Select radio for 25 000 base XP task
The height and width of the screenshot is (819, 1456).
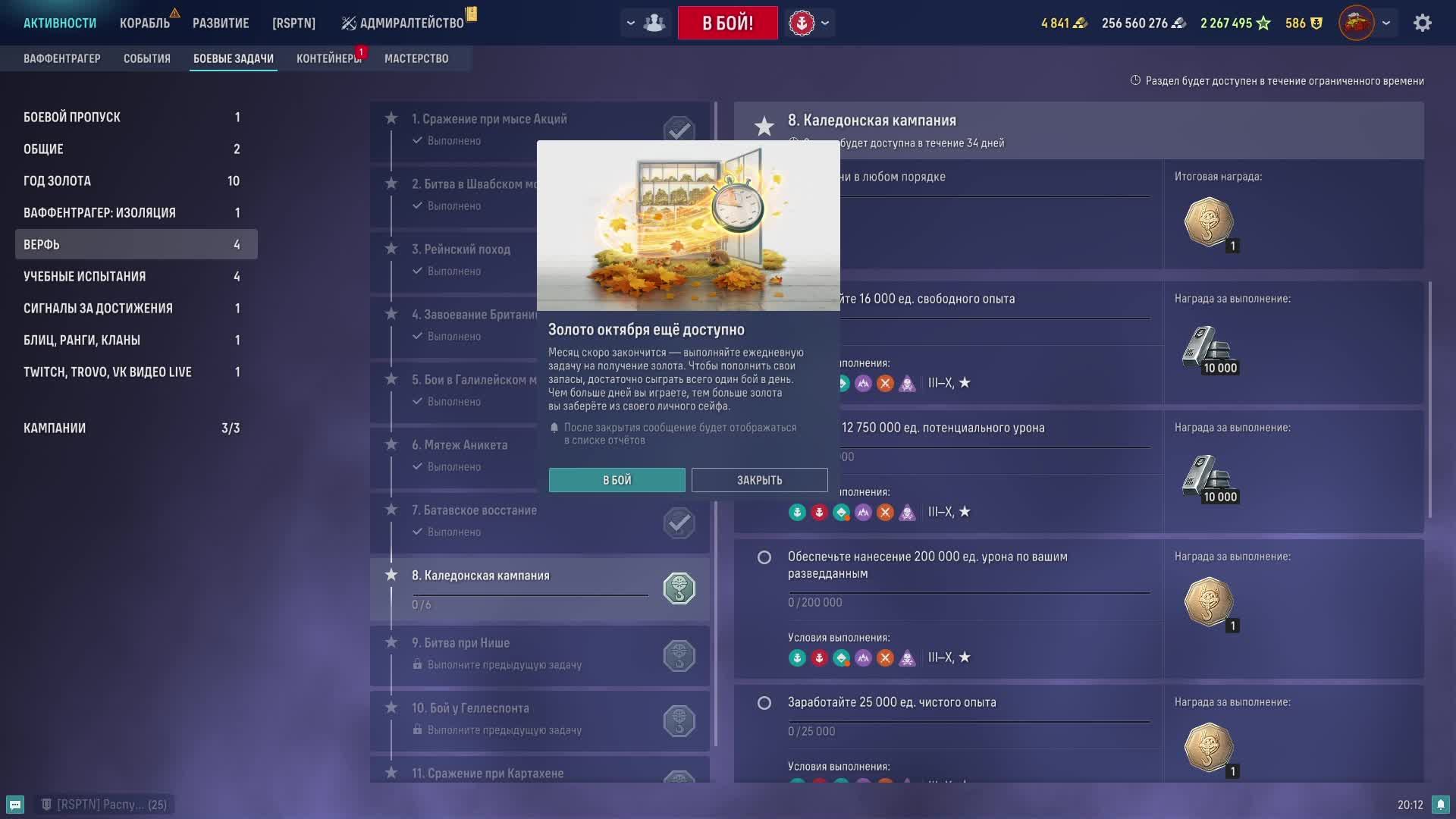(x=764, y=703)
